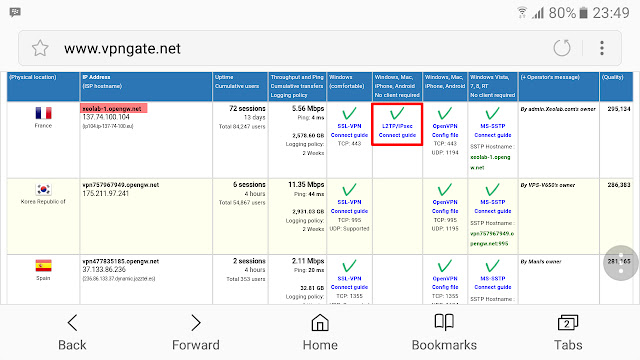Reload the page with refresh icon
Screen dimensions: 640x360
[562, 48]
